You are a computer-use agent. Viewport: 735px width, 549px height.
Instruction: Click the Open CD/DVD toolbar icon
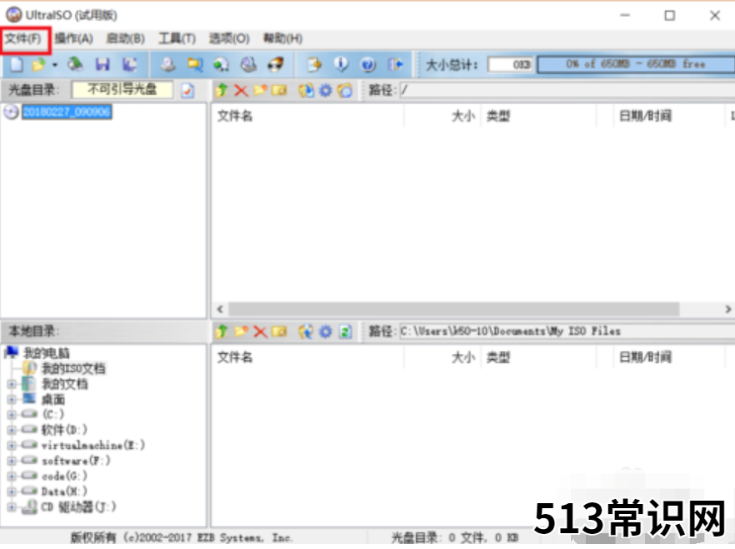[75, 64]
